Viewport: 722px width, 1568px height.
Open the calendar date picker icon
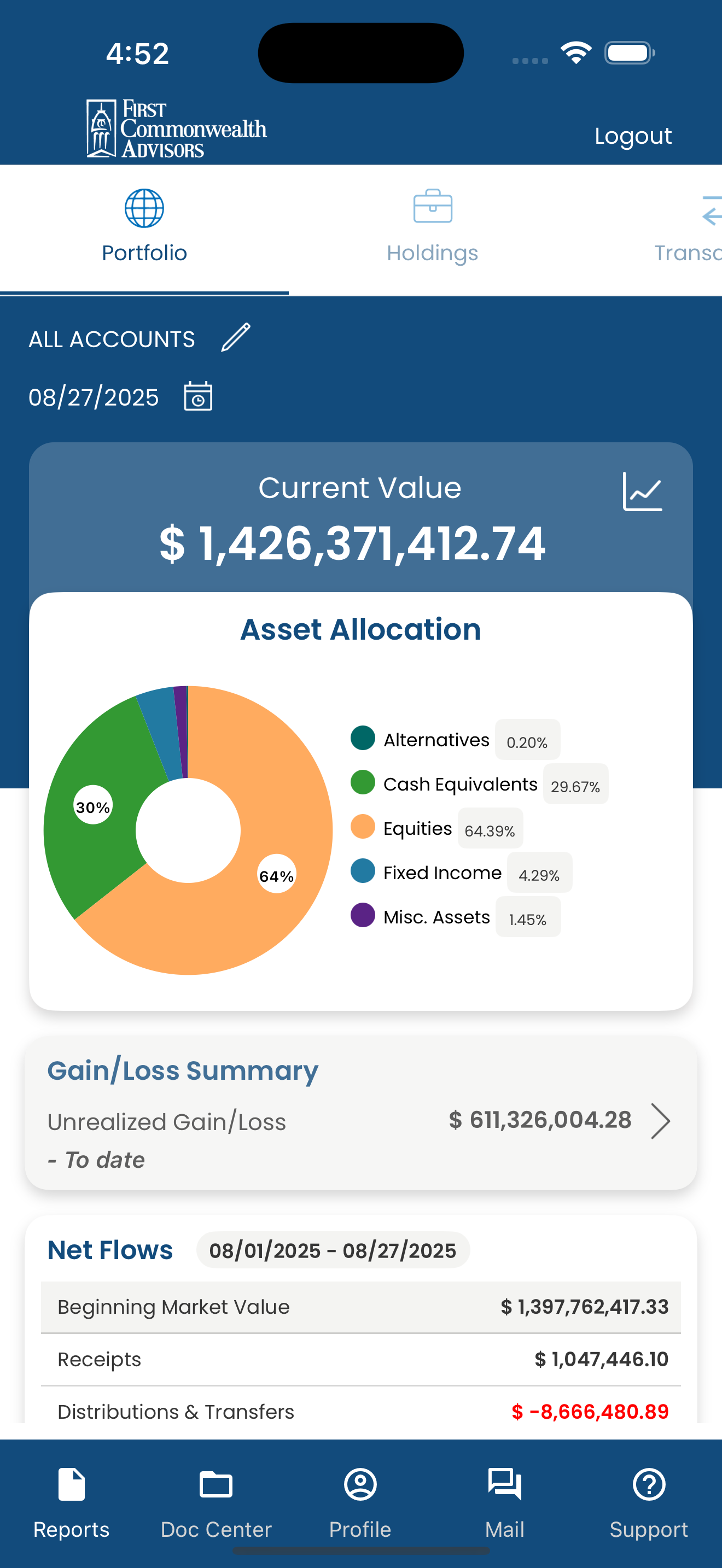pos(198,396)
